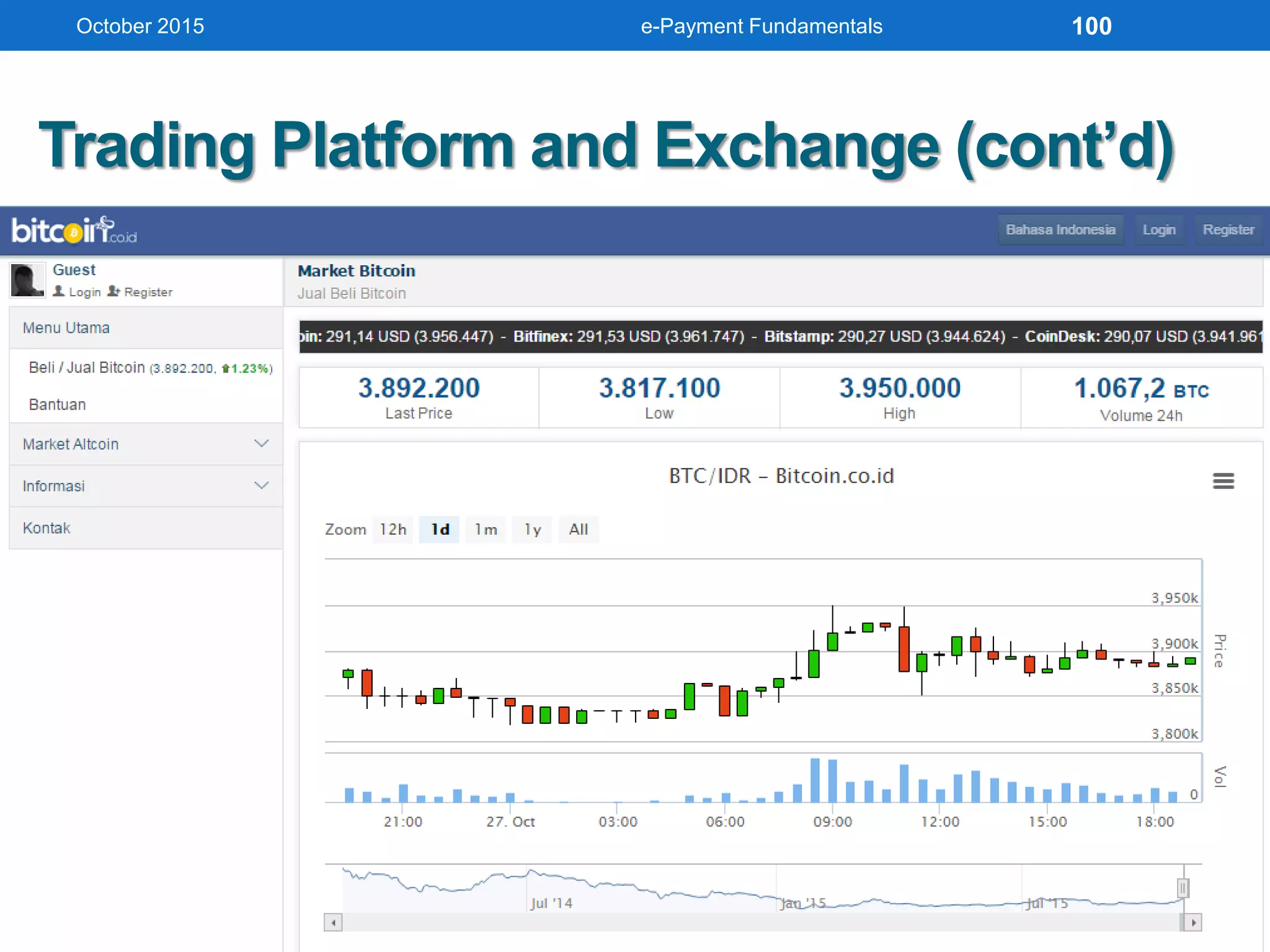Click the sidebar Register link
This screenshot has width=1270, height=952.
148,292
